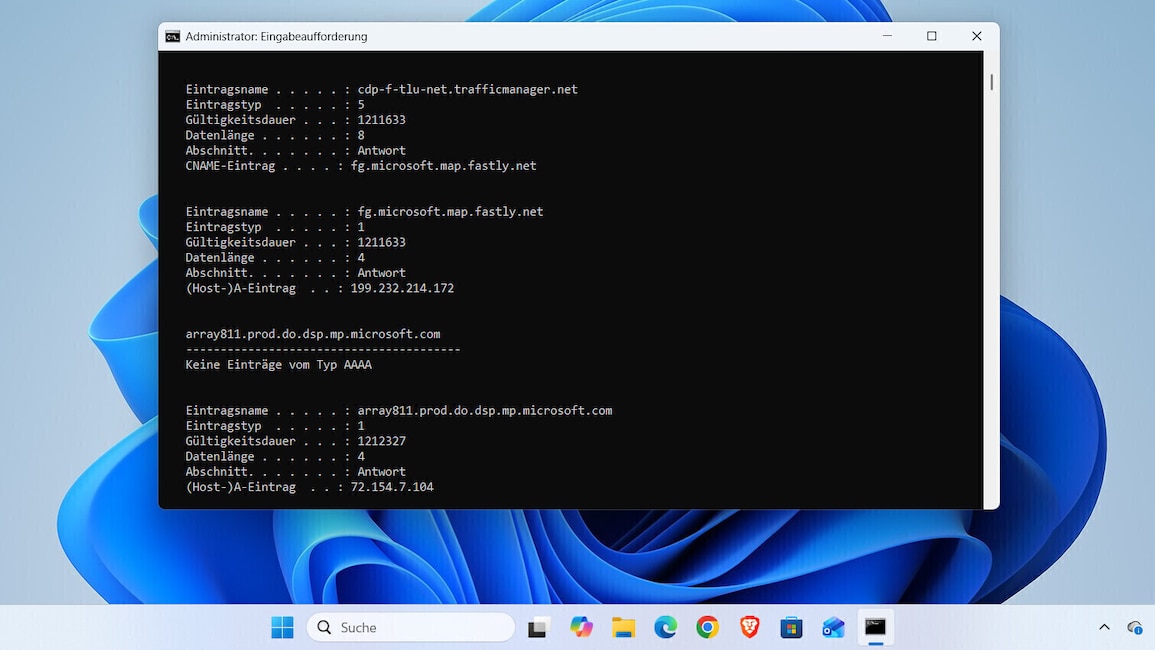Open Task View from the taskbar
1155x650 pixels.
click(x=538, y=627)
